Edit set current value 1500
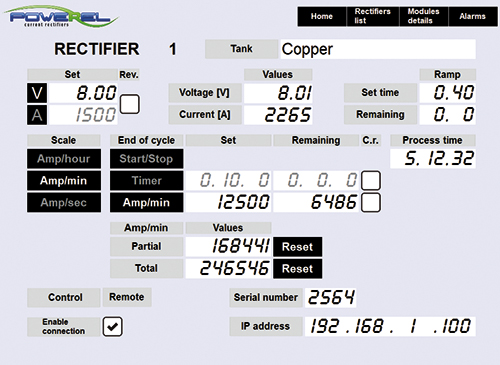The height and width of the screenshot is (365, 500). [83, 115]
